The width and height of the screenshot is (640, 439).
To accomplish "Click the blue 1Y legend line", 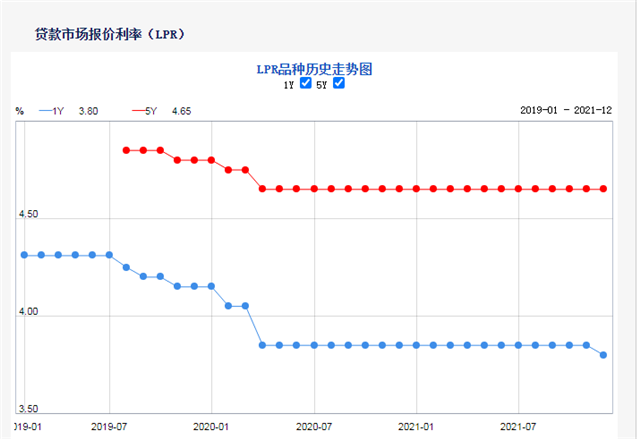I will [46, 111].
